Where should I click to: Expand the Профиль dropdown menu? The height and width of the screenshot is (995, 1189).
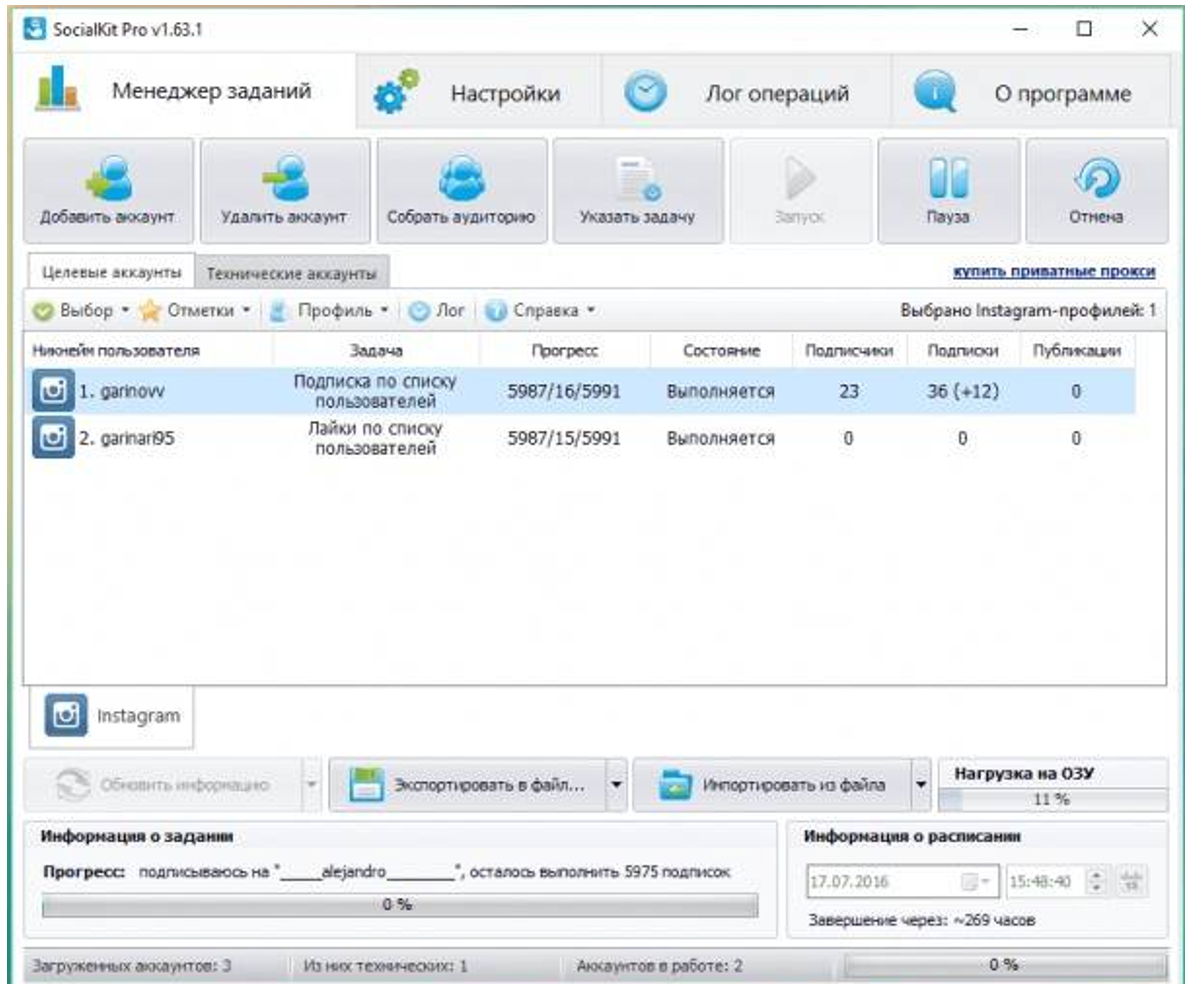[330, 310]
